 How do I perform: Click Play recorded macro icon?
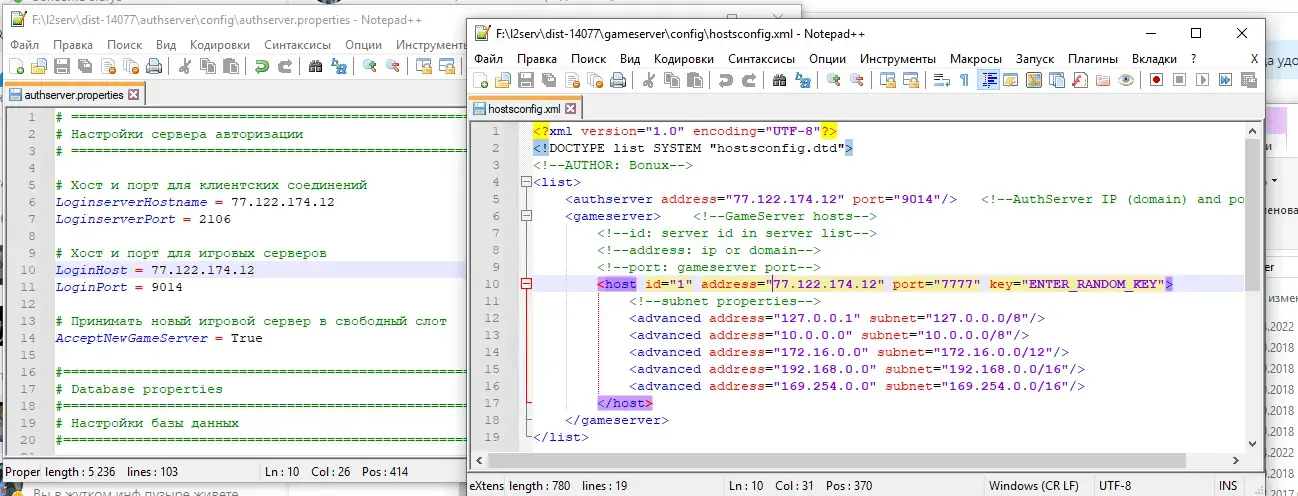[x=1202, y=80]
